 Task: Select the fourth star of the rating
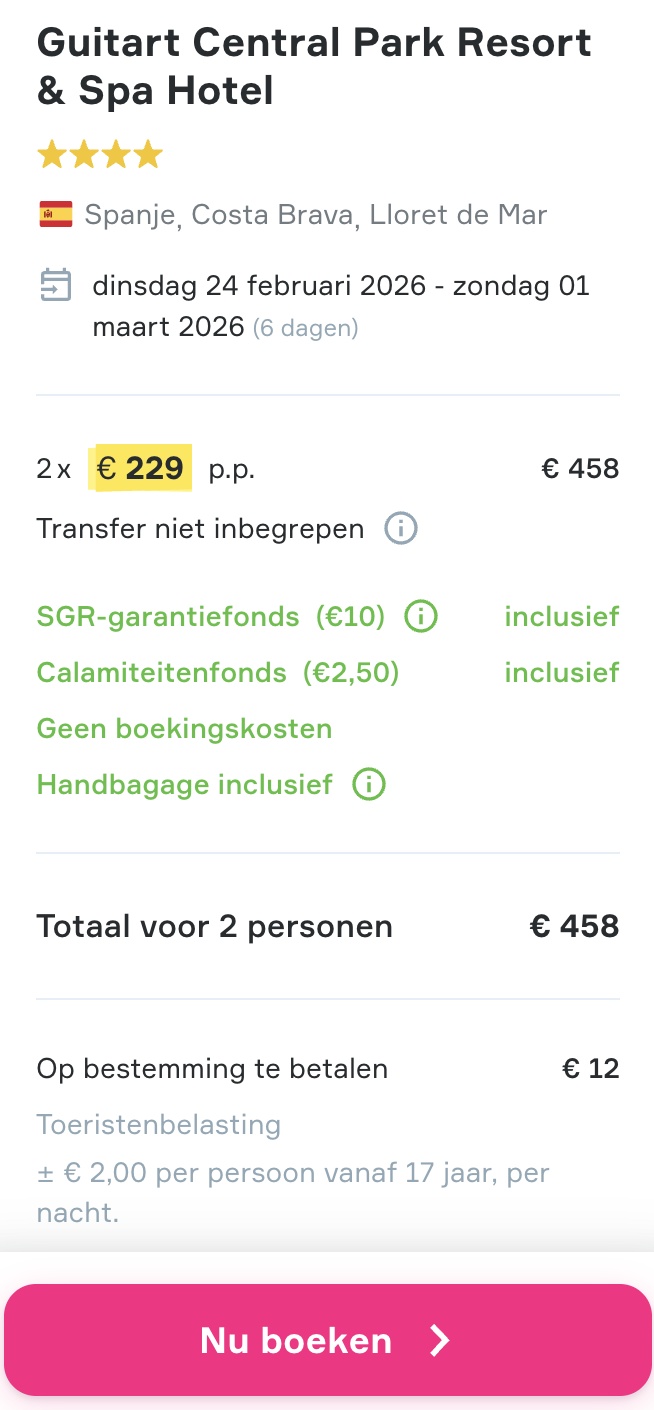pos(148,153)
